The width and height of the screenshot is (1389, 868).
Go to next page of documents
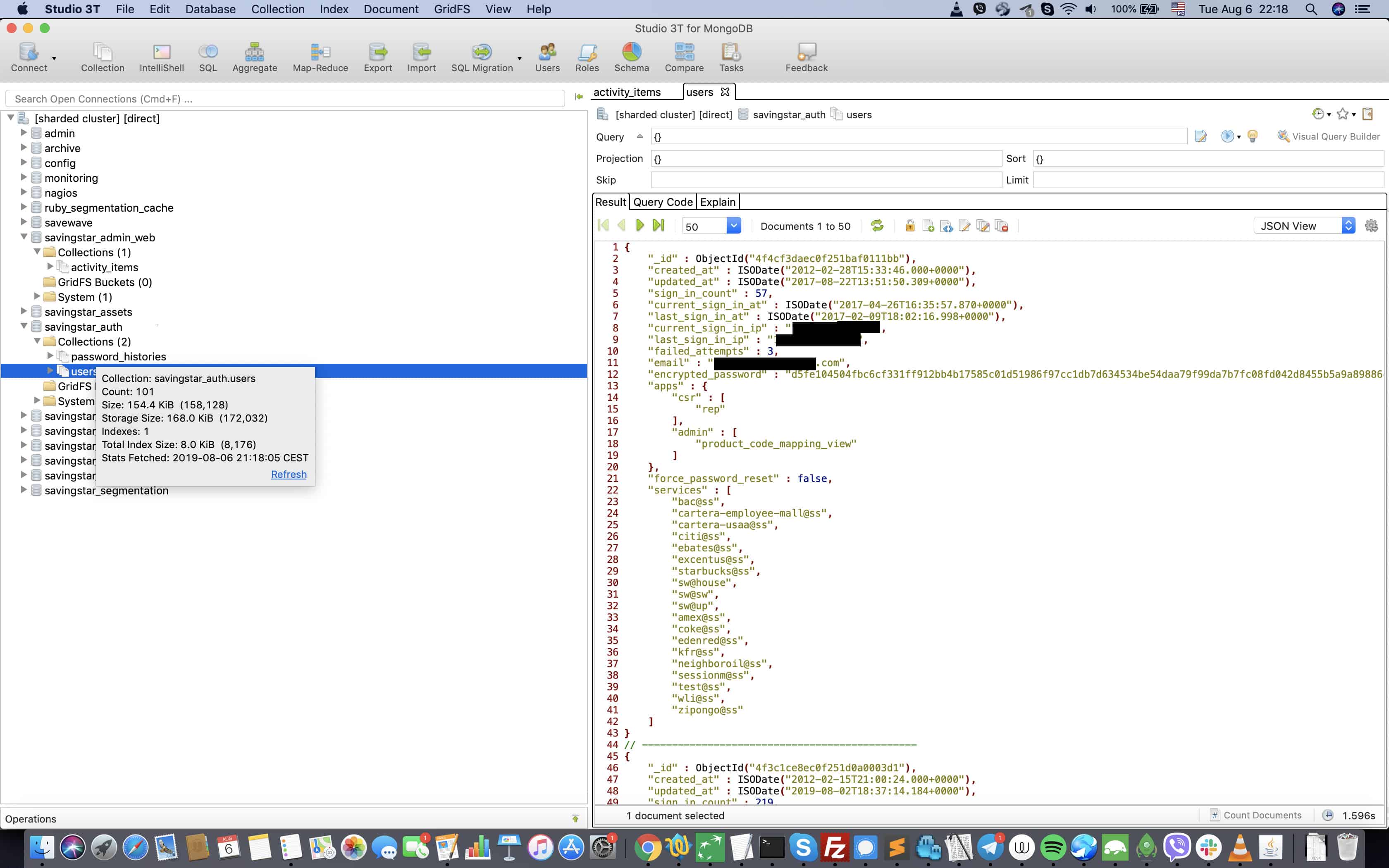(640, 226)
